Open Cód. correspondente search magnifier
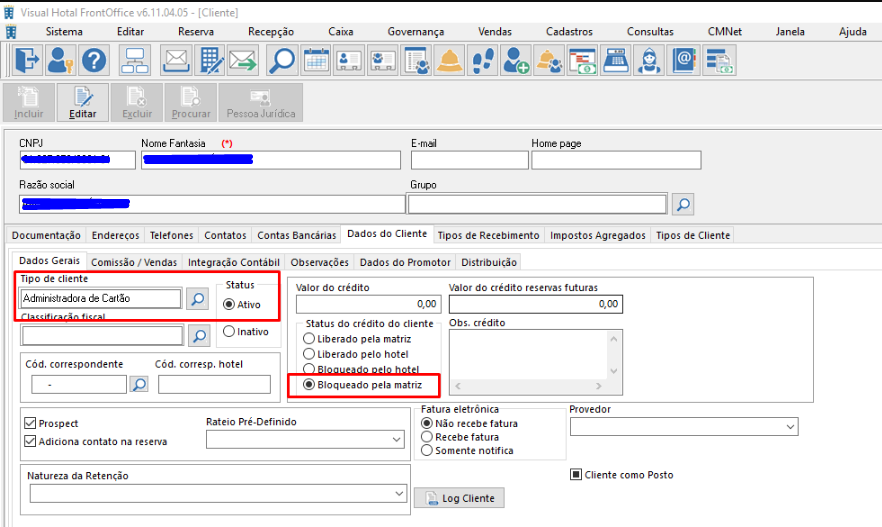The height and width of the screenshot is (527, 882). coord(139,384)
